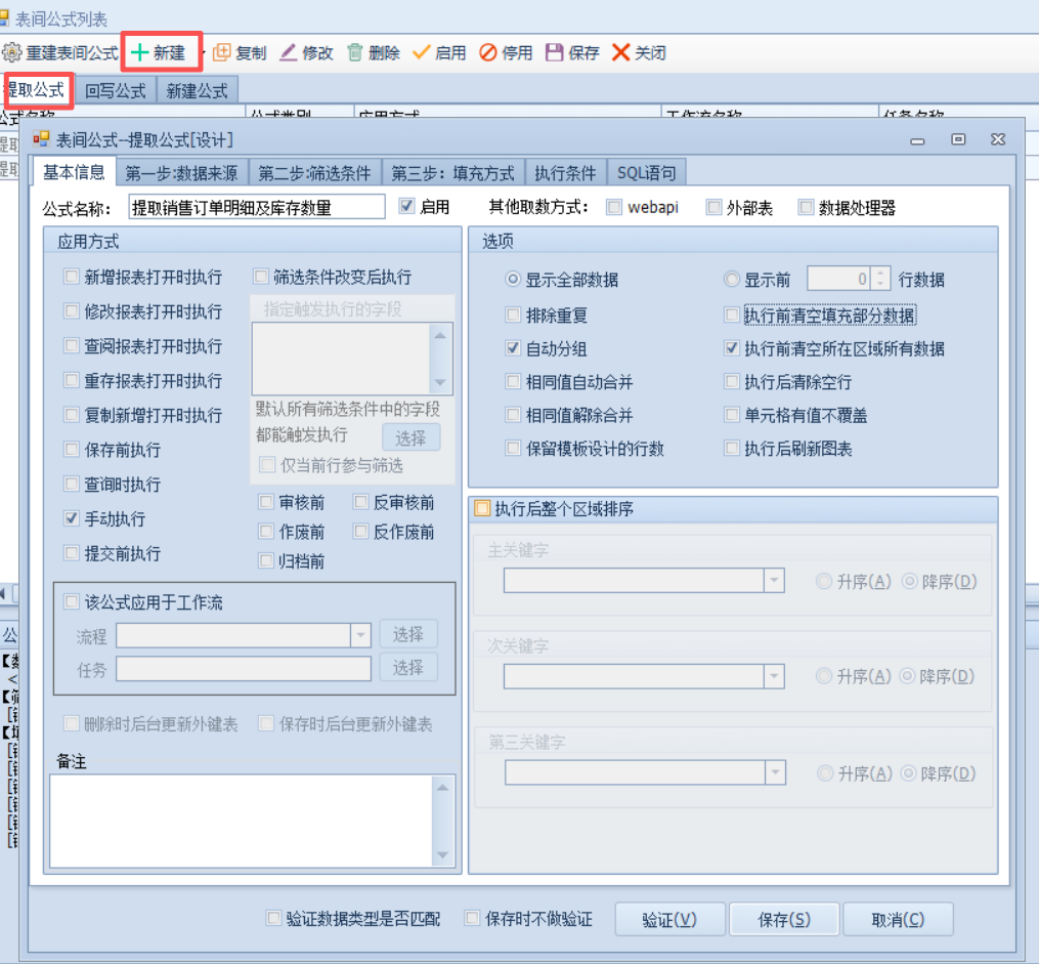This screenshot has width=1040, height=964.
Task: Click the 删除 trash bin icon
Action: (355, 53)
